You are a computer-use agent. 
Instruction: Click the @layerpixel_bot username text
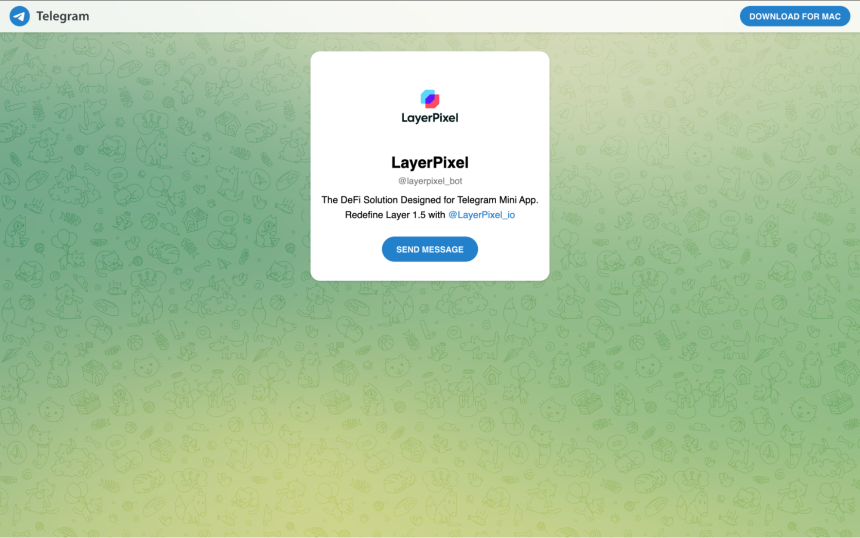[x=430, y=181]
